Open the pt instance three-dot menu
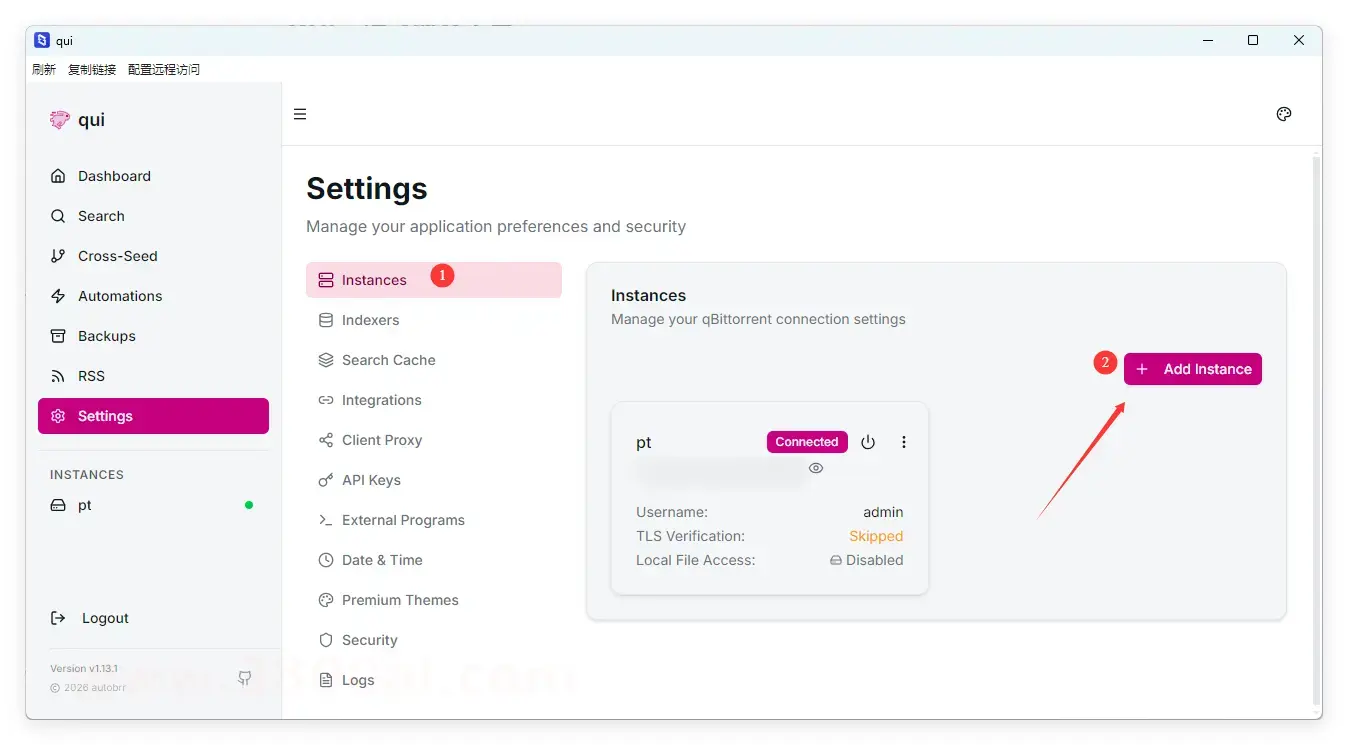The width and height of the screenshot is (1348, 745). click(904, 442)
